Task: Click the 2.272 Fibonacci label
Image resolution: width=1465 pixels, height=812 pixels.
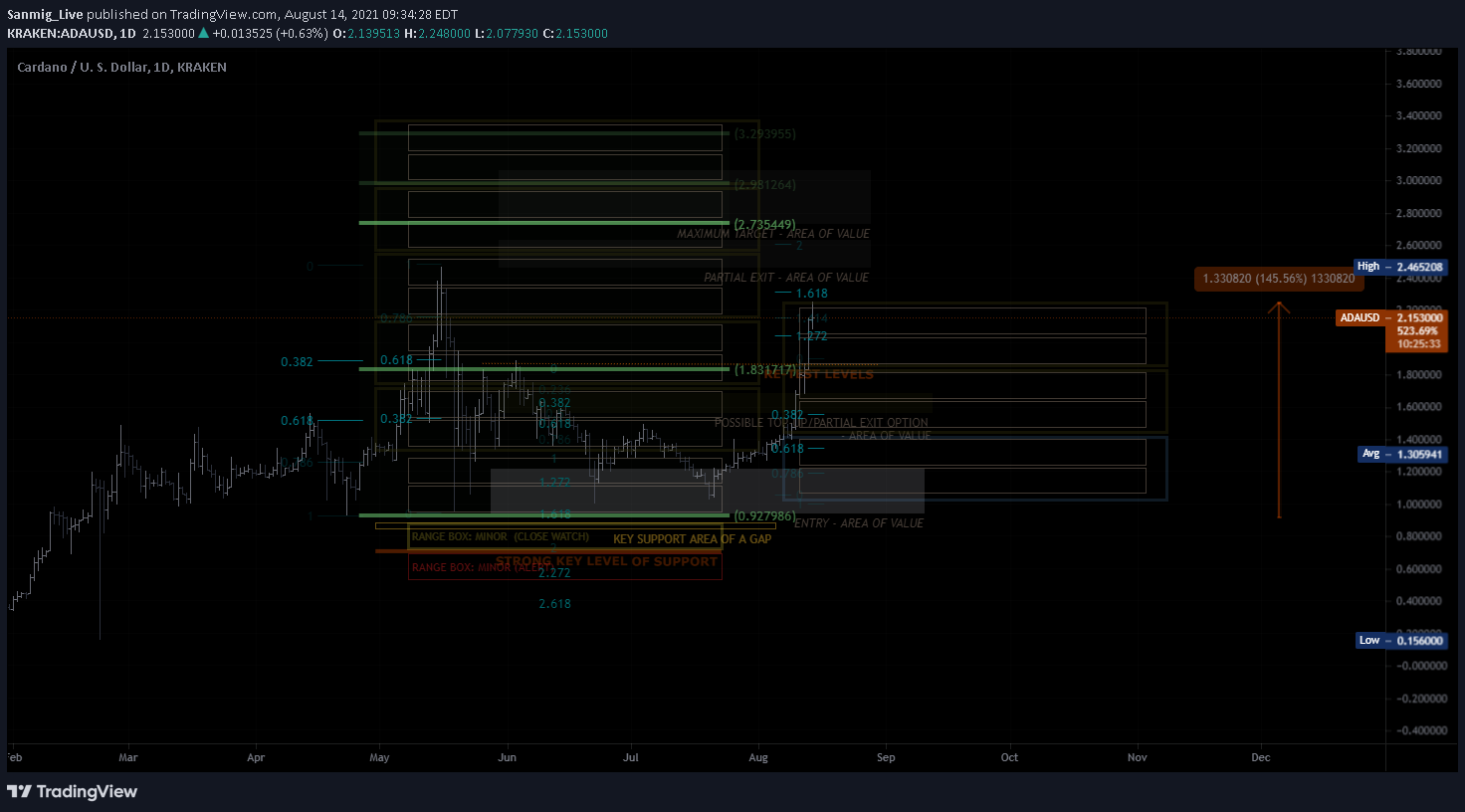Action: click(x=554, y=573)
